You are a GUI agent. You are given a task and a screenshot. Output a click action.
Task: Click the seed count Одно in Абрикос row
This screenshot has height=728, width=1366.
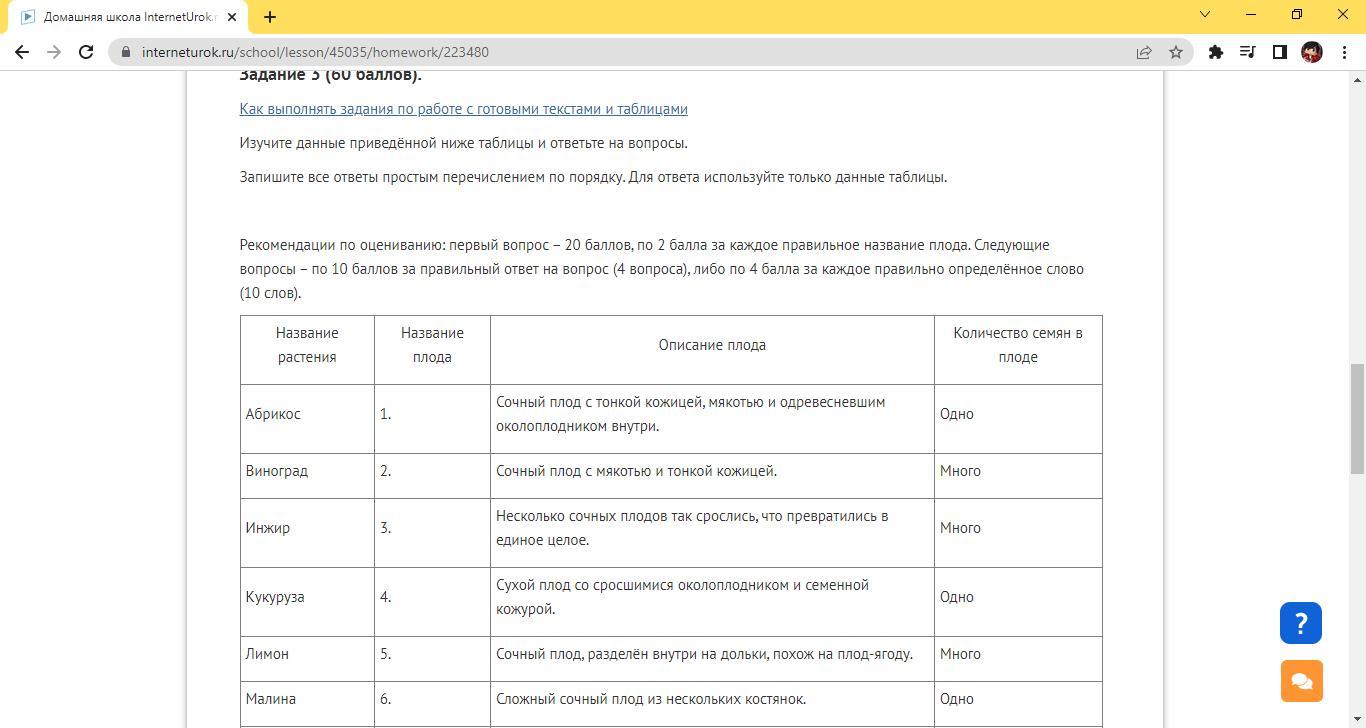[x=957, y=414]
